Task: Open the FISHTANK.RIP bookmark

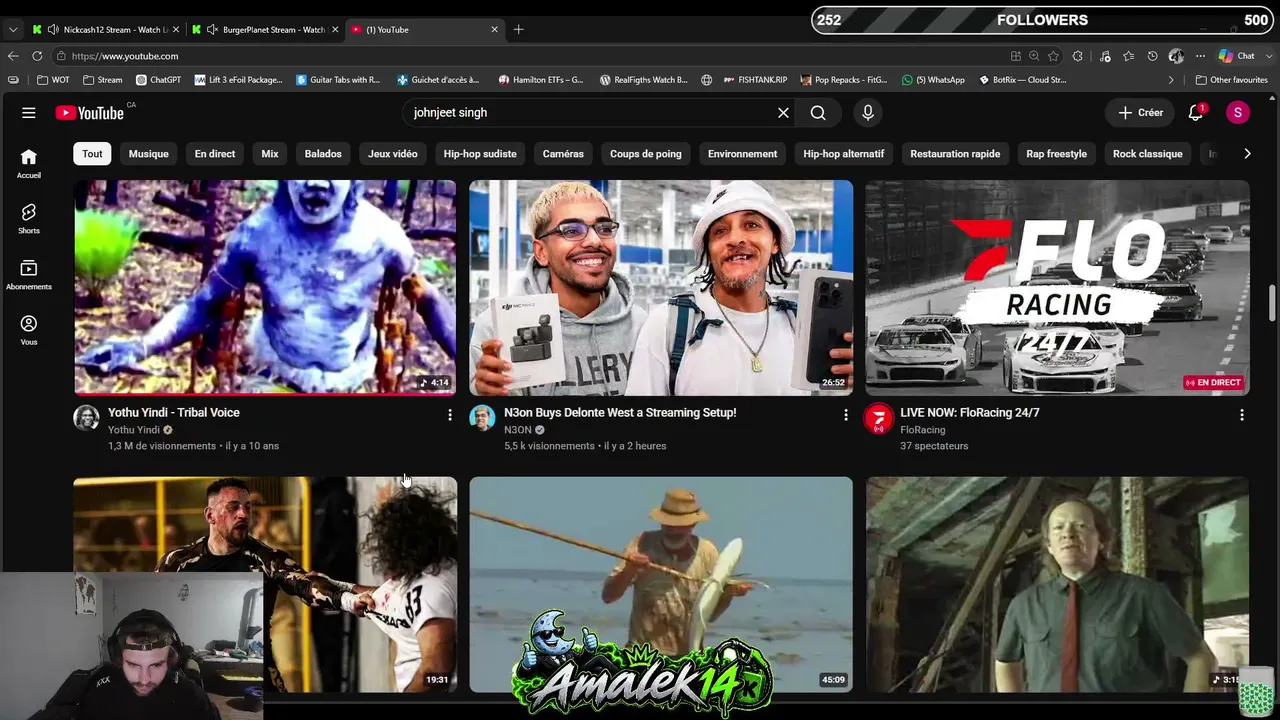Action: tap(755, 80)
